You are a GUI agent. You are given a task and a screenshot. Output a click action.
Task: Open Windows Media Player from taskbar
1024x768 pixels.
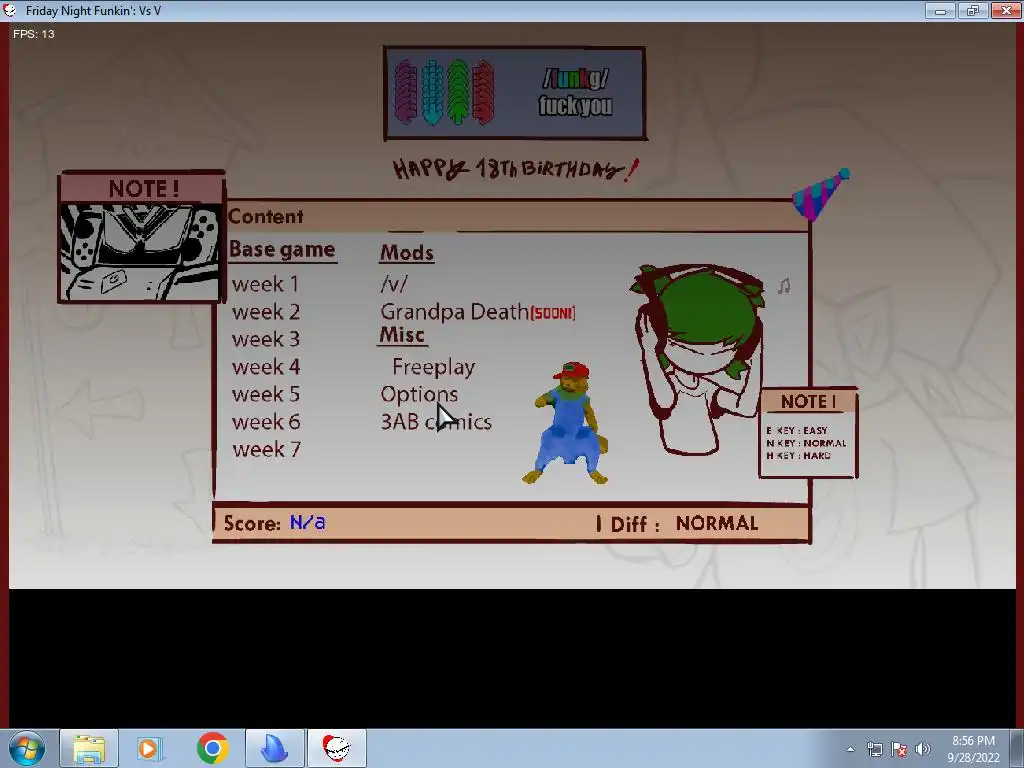pyautogui.click(x=150, y=748)
